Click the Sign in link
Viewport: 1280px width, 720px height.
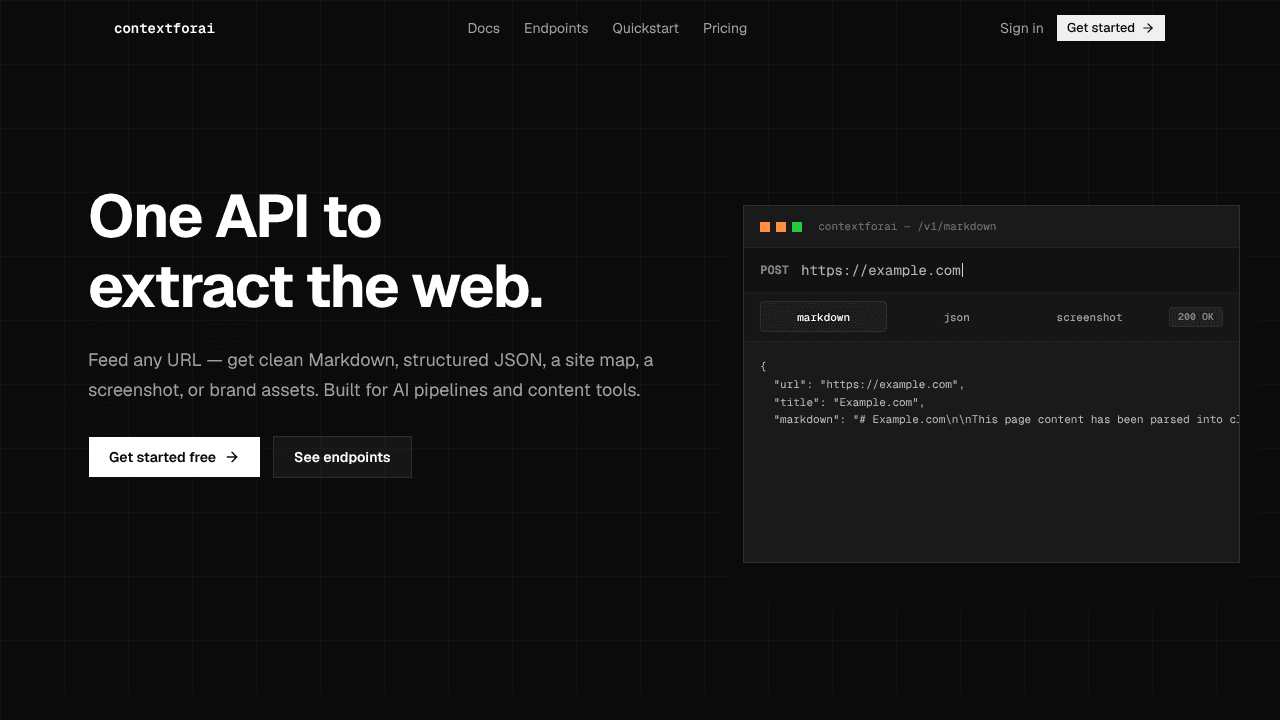[x=1021, y=28]
